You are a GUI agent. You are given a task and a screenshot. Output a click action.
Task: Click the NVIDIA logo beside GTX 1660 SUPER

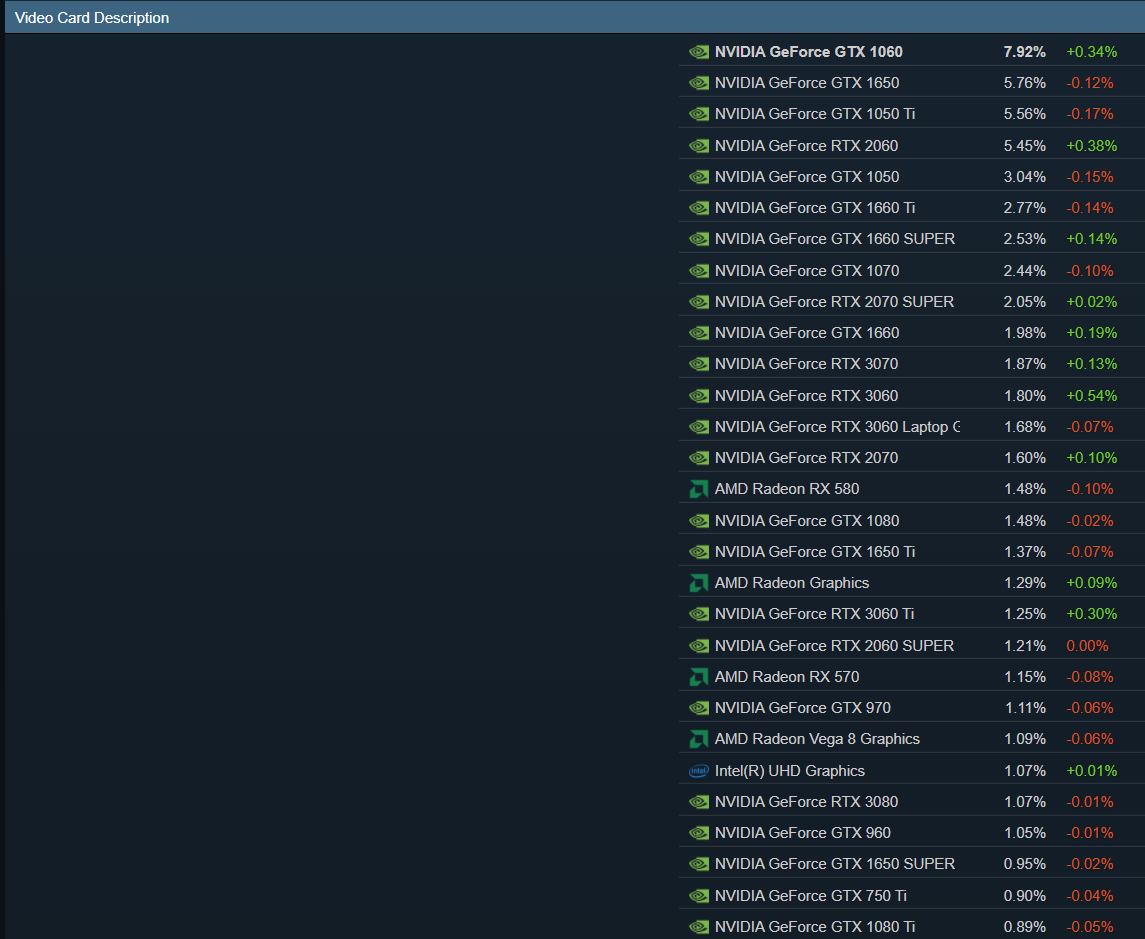tap(699, 239)
